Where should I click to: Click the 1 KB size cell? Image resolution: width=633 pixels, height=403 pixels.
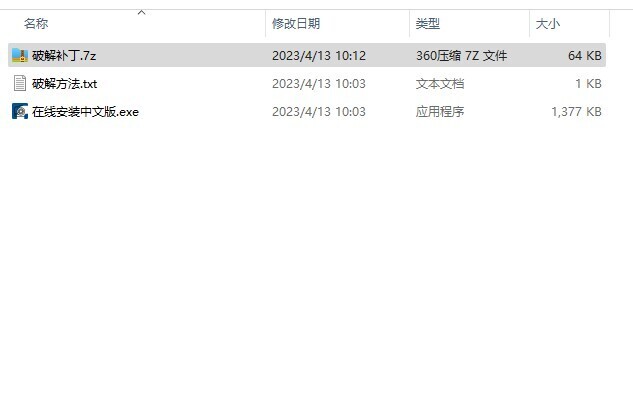[x=589, y=84]
